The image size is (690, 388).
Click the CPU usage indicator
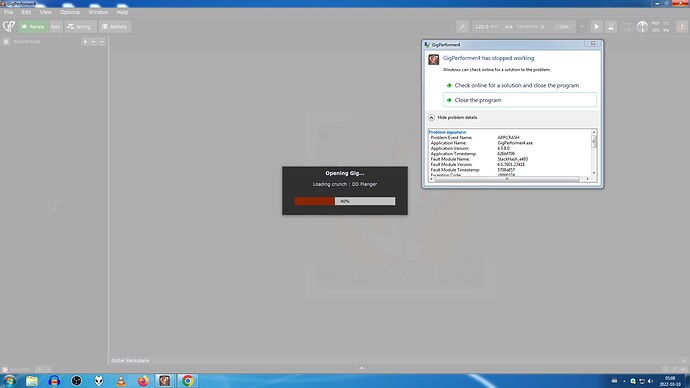point(661,30)
